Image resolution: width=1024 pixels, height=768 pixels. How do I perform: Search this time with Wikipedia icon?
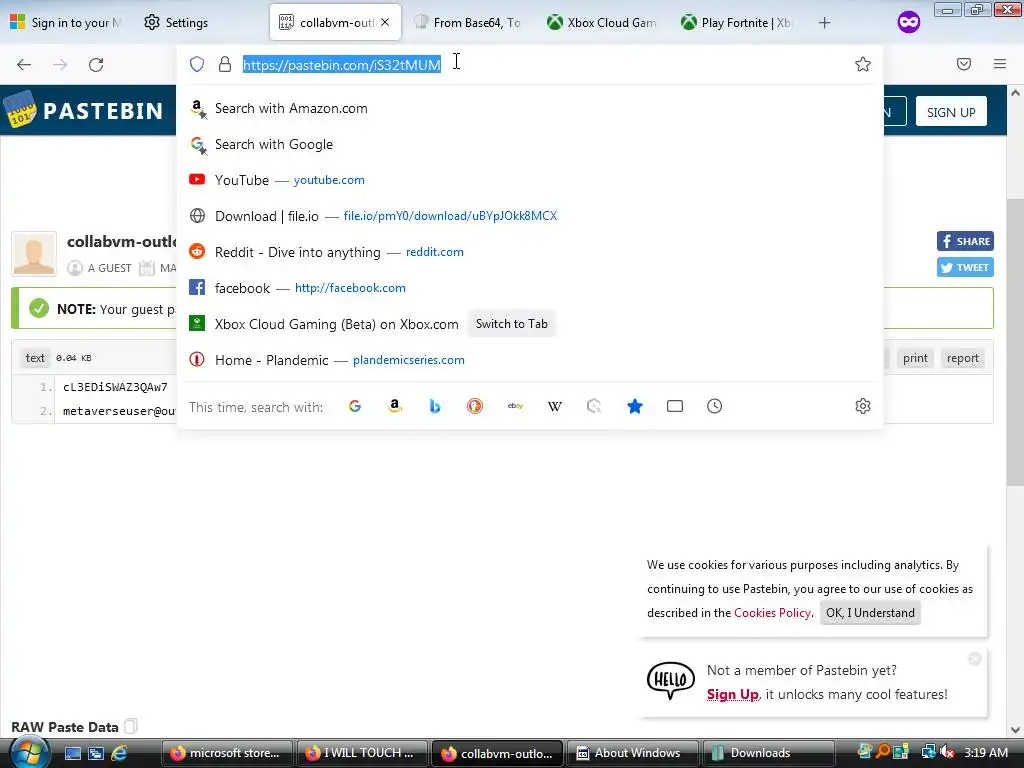pos(554,406)
